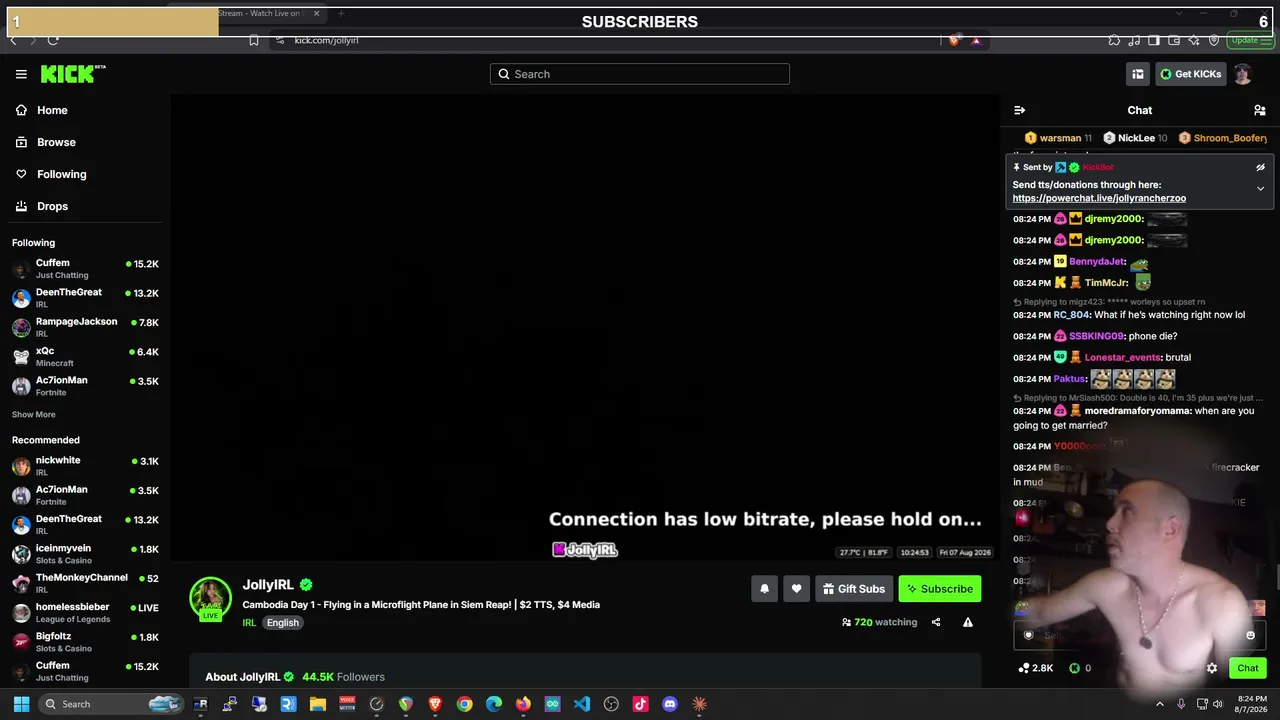Expand the Following list with Show More
The image size is (1280, 720).
tap(34, 414)
